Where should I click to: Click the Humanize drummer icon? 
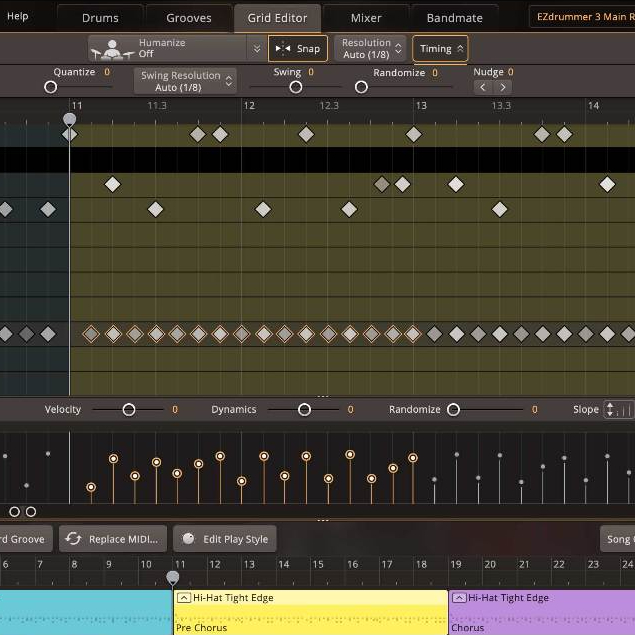point(113,49)
